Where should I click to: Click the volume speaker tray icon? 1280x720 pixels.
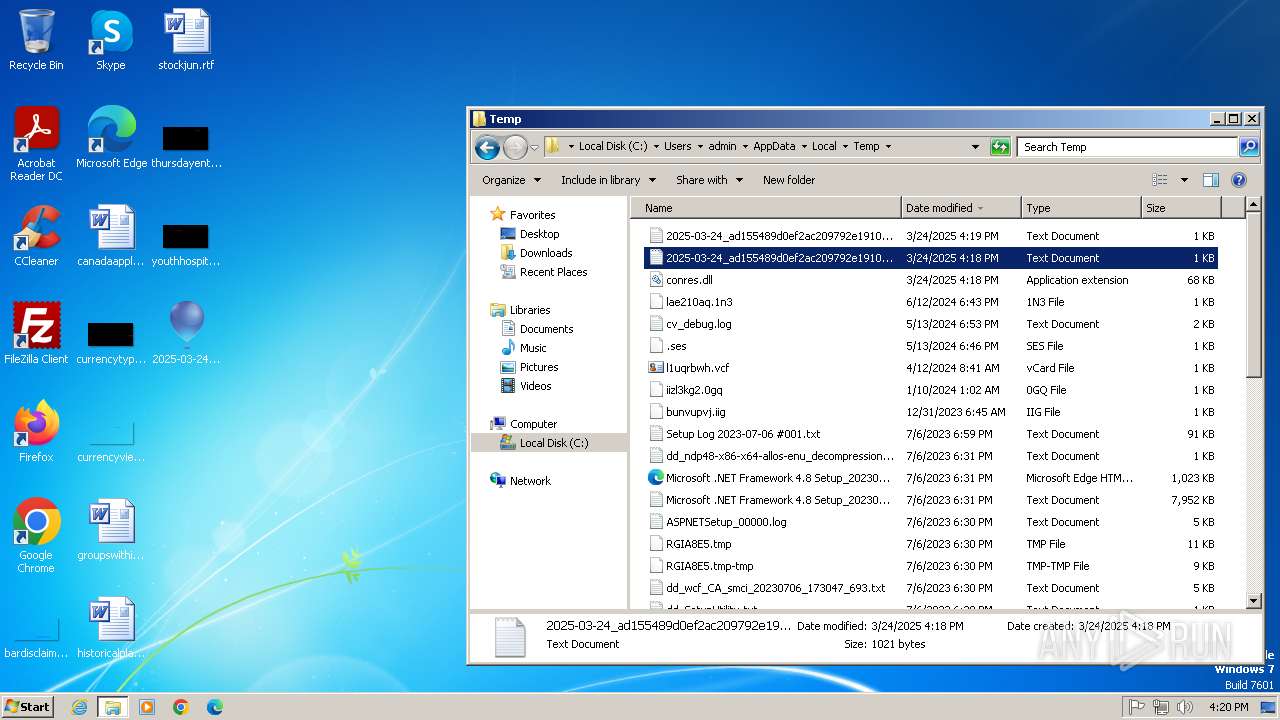tap(1184, 707)
